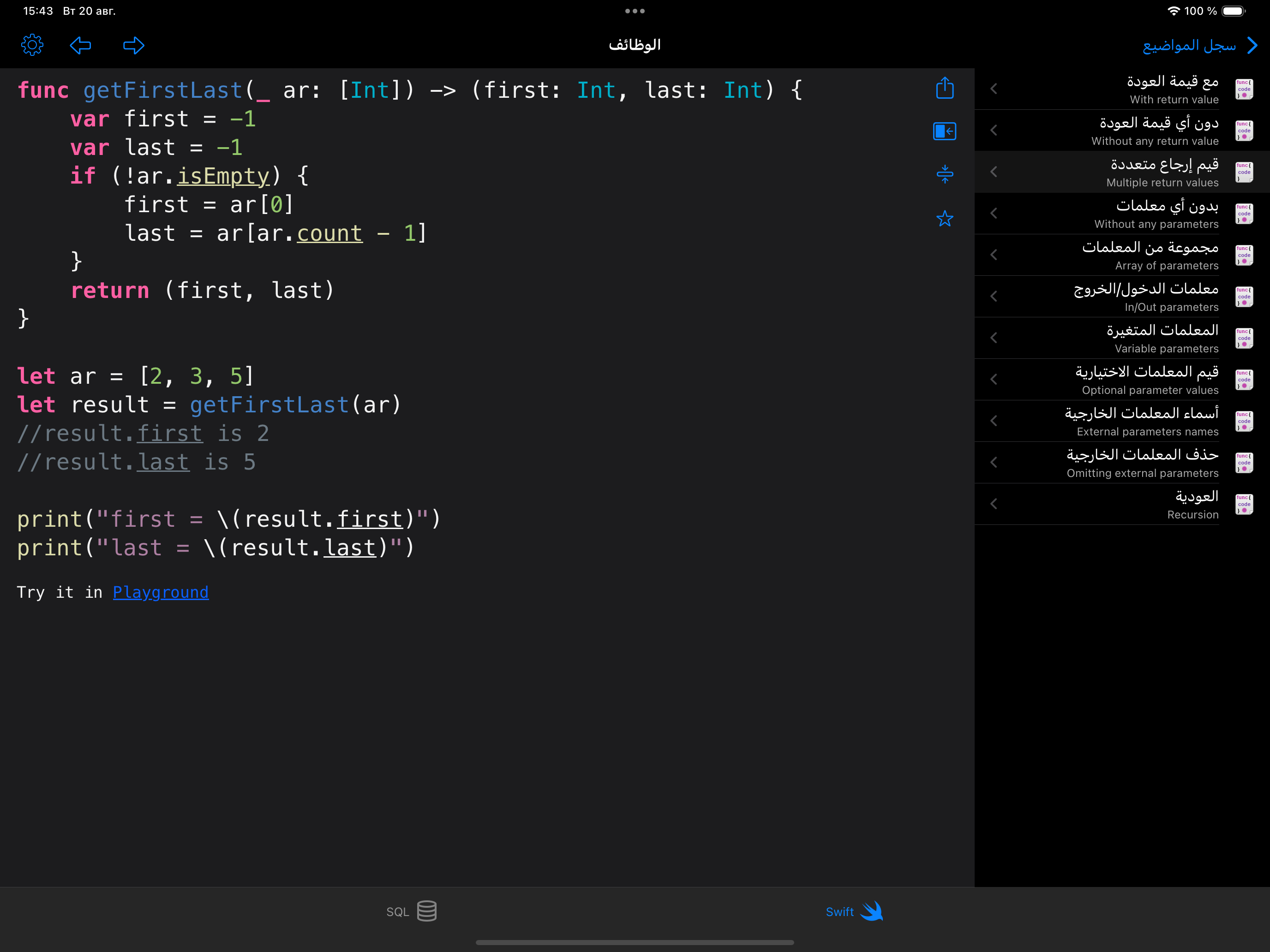The width and height of the screenshot is (1270, 952).
Task: Tap the 'Array of parameters' func code icon
Action: click(x=1244, y=255)
